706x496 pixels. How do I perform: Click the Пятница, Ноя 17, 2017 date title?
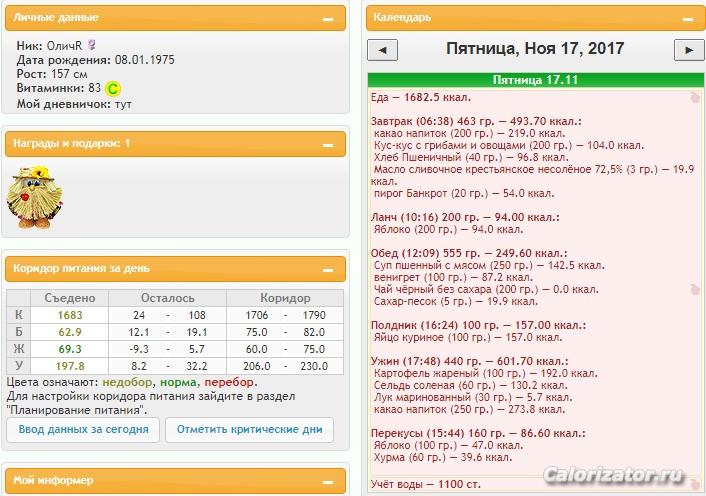click(535, 48)
